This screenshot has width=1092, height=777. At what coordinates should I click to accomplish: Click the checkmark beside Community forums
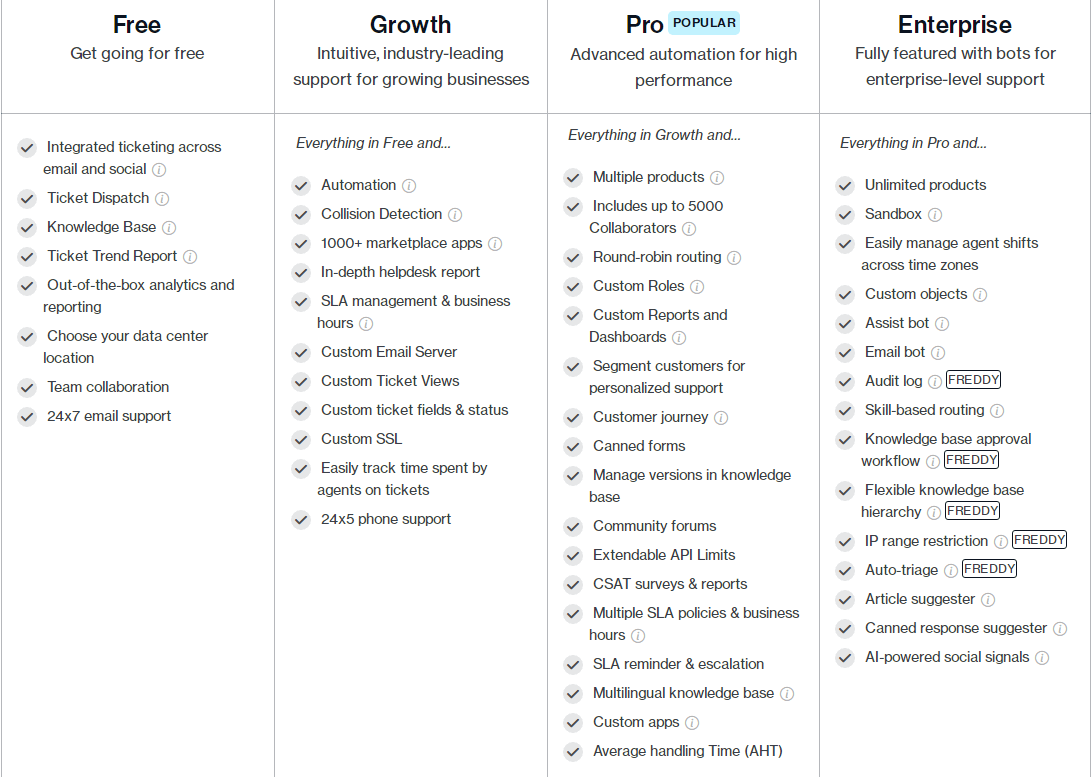point(573,527)
